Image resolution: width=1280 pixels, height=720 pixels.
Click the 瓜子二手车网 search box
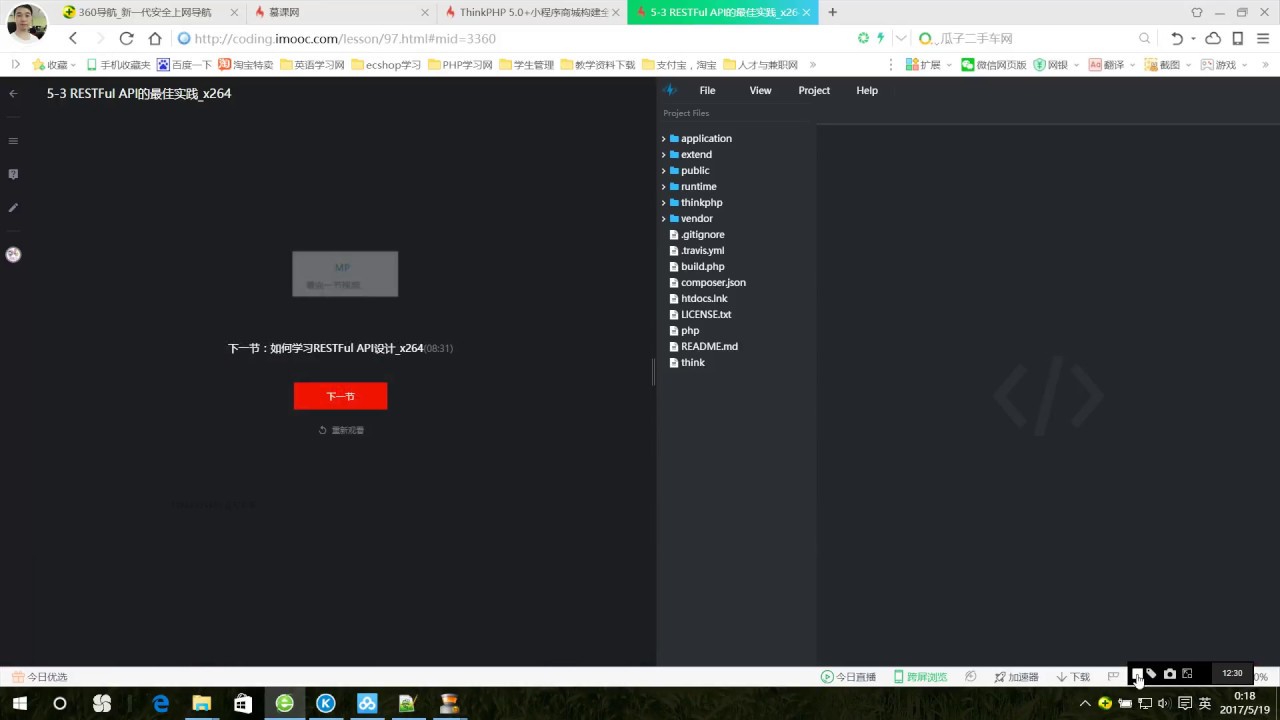[1030, 38]
